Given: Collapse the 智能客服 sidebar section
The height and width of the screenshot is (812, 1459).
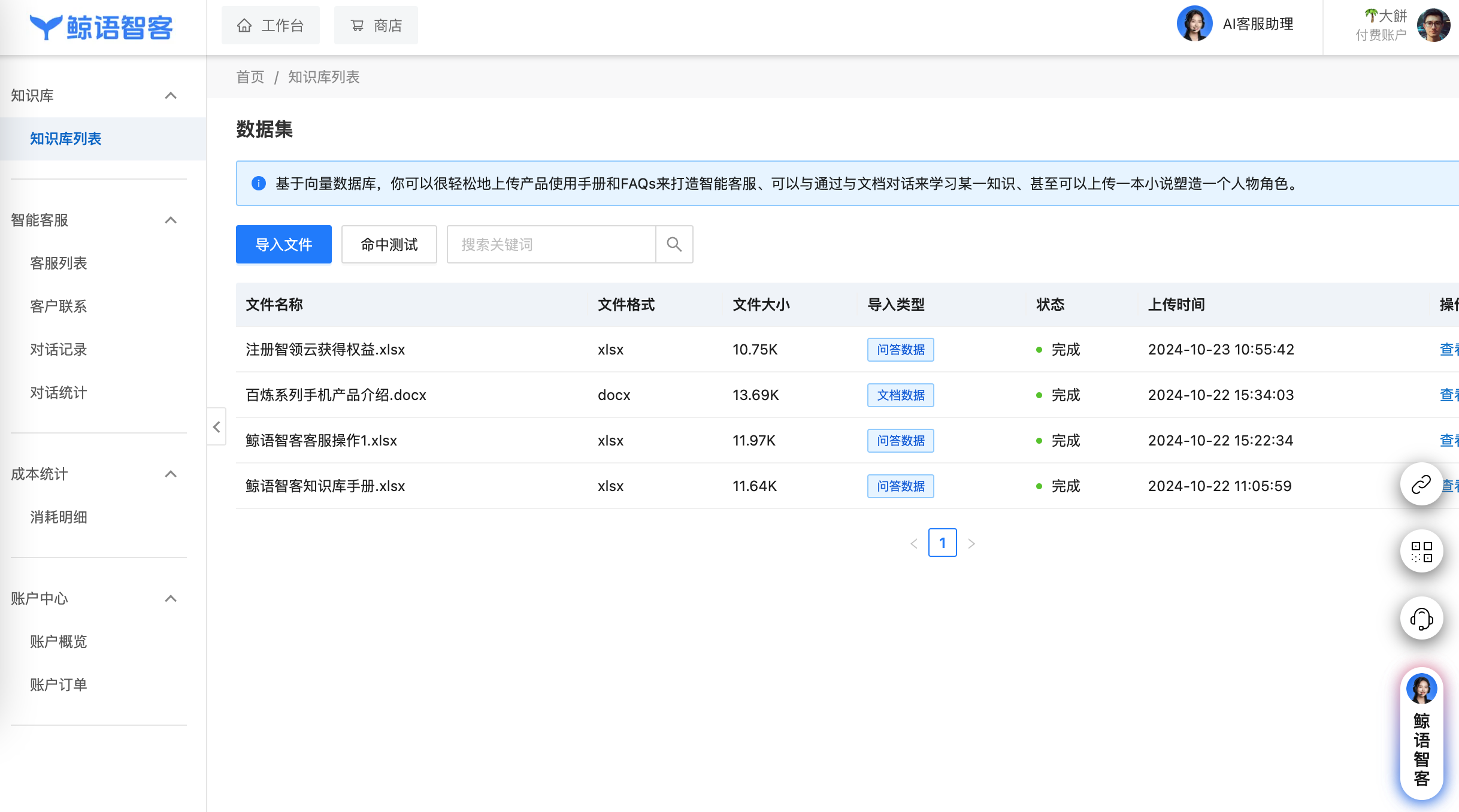Looking at the screenshot, I should click(x=171, y=220).
